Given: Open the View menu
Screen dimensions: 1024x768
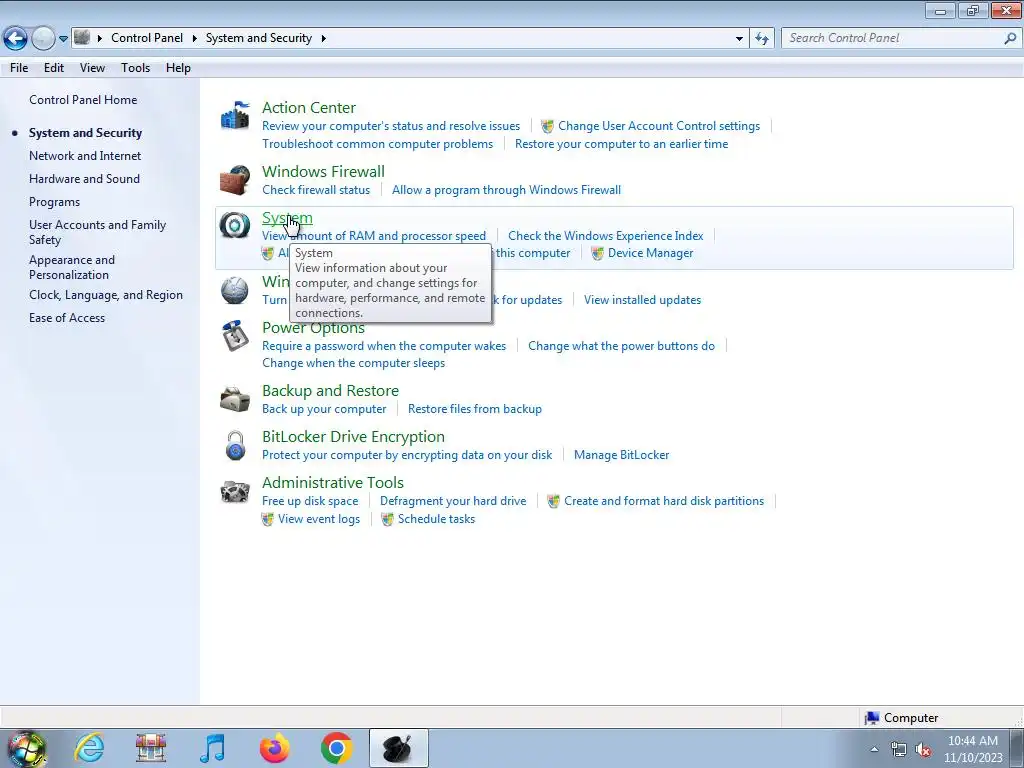Looking at the screenshot, I should point(92,68).
